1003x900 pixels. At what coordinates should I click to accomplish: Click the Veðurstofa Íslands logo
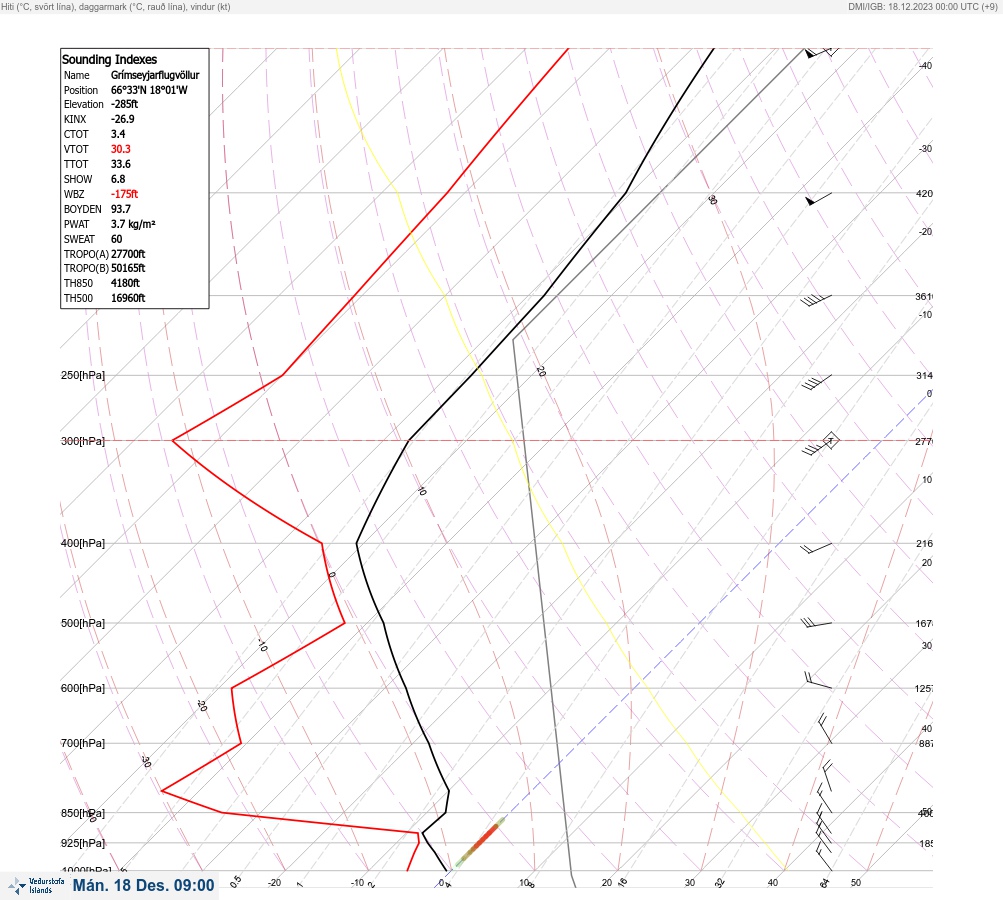coord(36,885)
